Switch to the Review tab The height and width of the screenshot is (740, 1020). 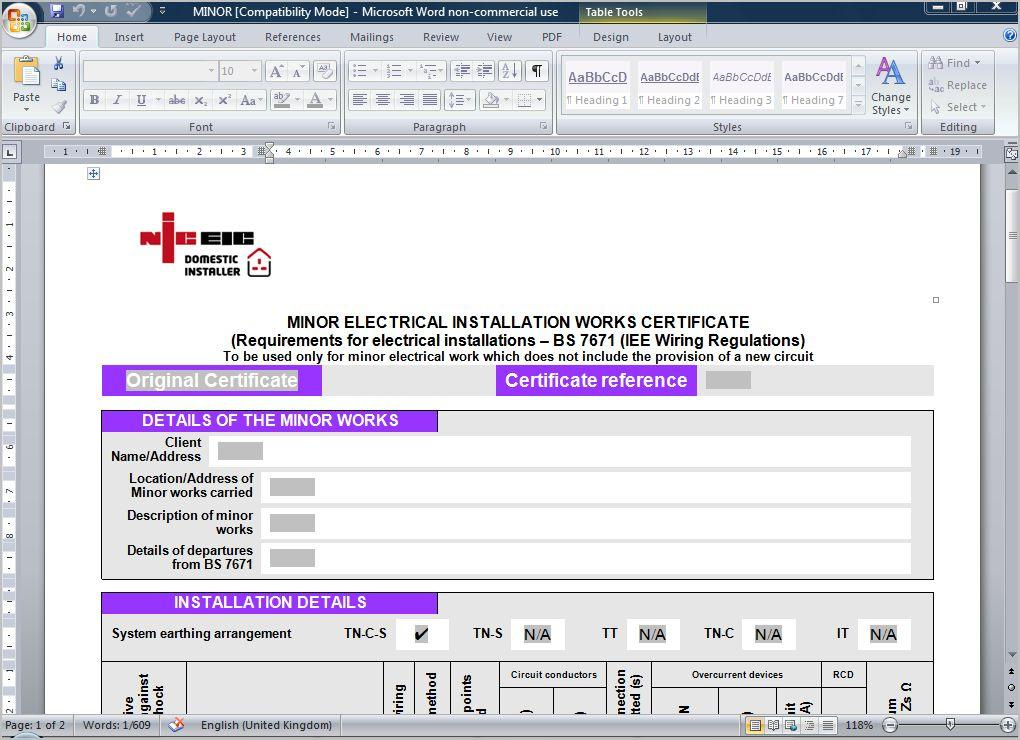440,37
